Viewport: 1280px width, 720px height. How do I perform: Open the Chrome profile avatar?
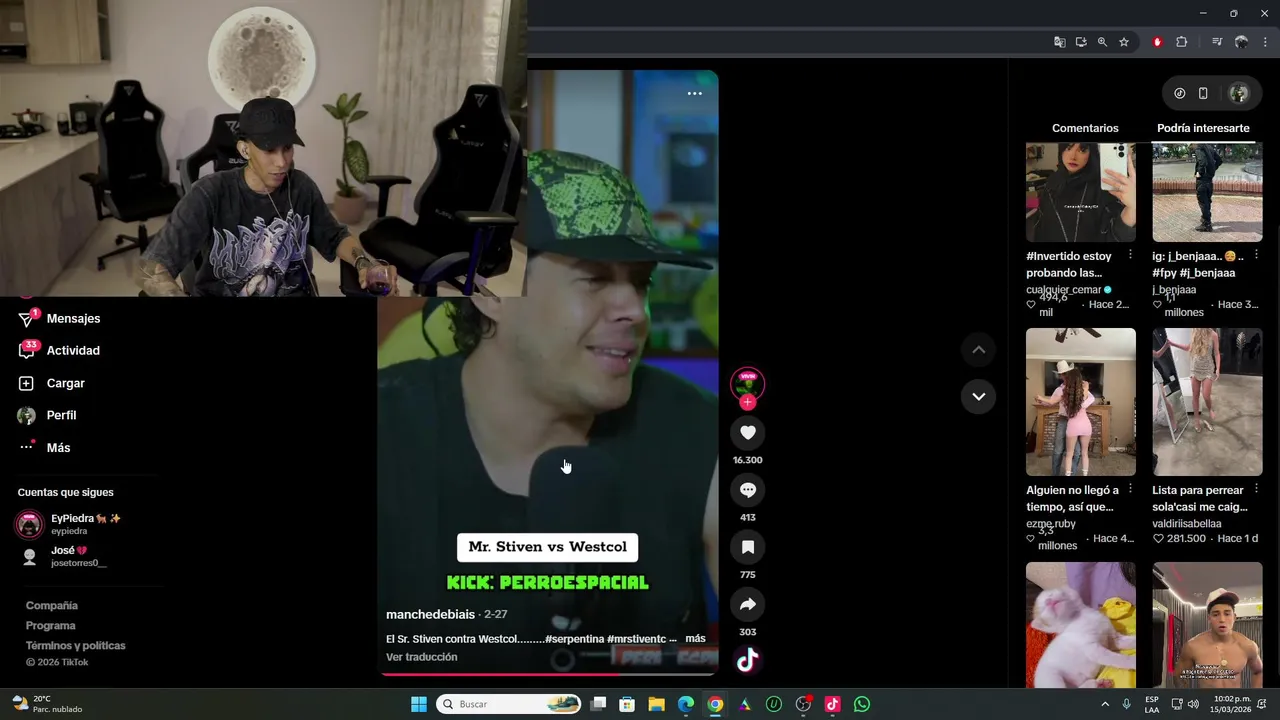(1241, 42)
